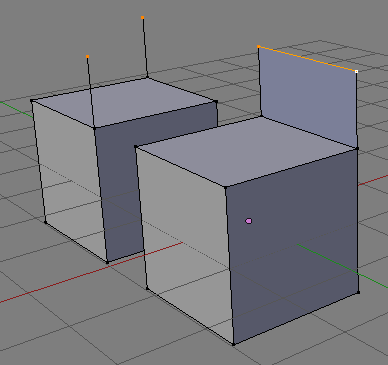
Task: Select orange vertex atop the shorter vertical edge
Action: click(87, 57)
